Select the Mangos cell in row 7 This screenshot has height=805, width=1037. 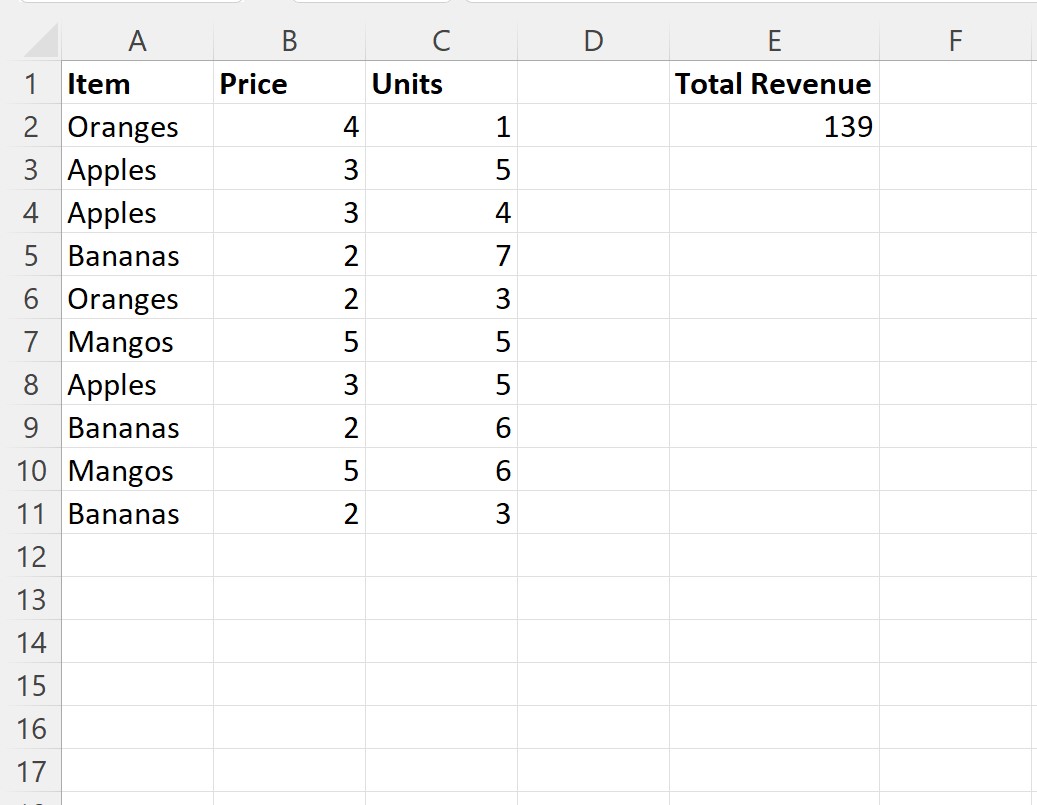point(138,341)
